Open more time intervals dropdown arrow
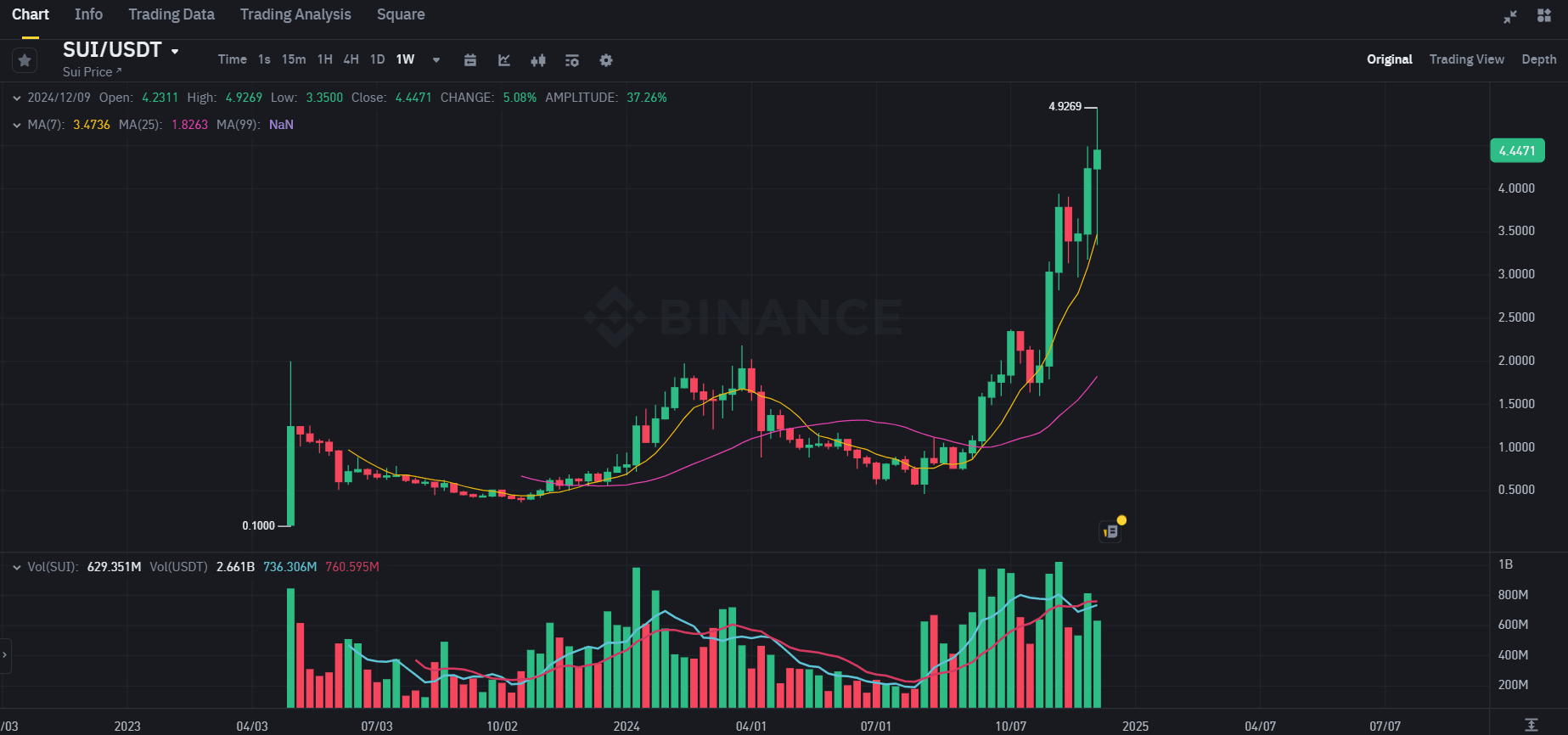1568x735 pixels. [436, 60]
